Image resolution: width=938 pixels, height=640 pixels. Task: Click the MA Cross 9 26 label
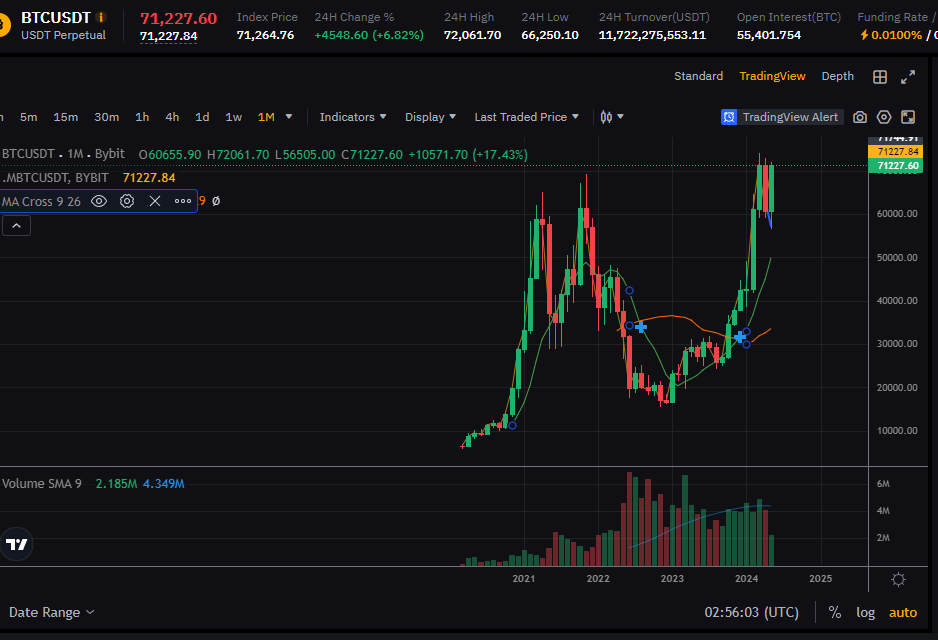tap(41, 202)
